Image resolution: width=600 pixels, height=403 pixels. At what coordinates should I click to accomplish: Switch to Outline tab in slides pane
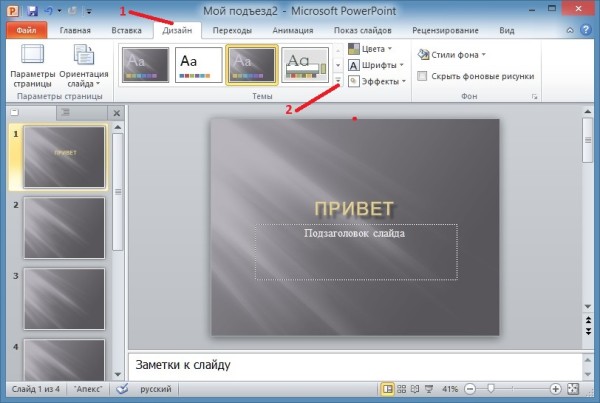[x=66, y=113]
